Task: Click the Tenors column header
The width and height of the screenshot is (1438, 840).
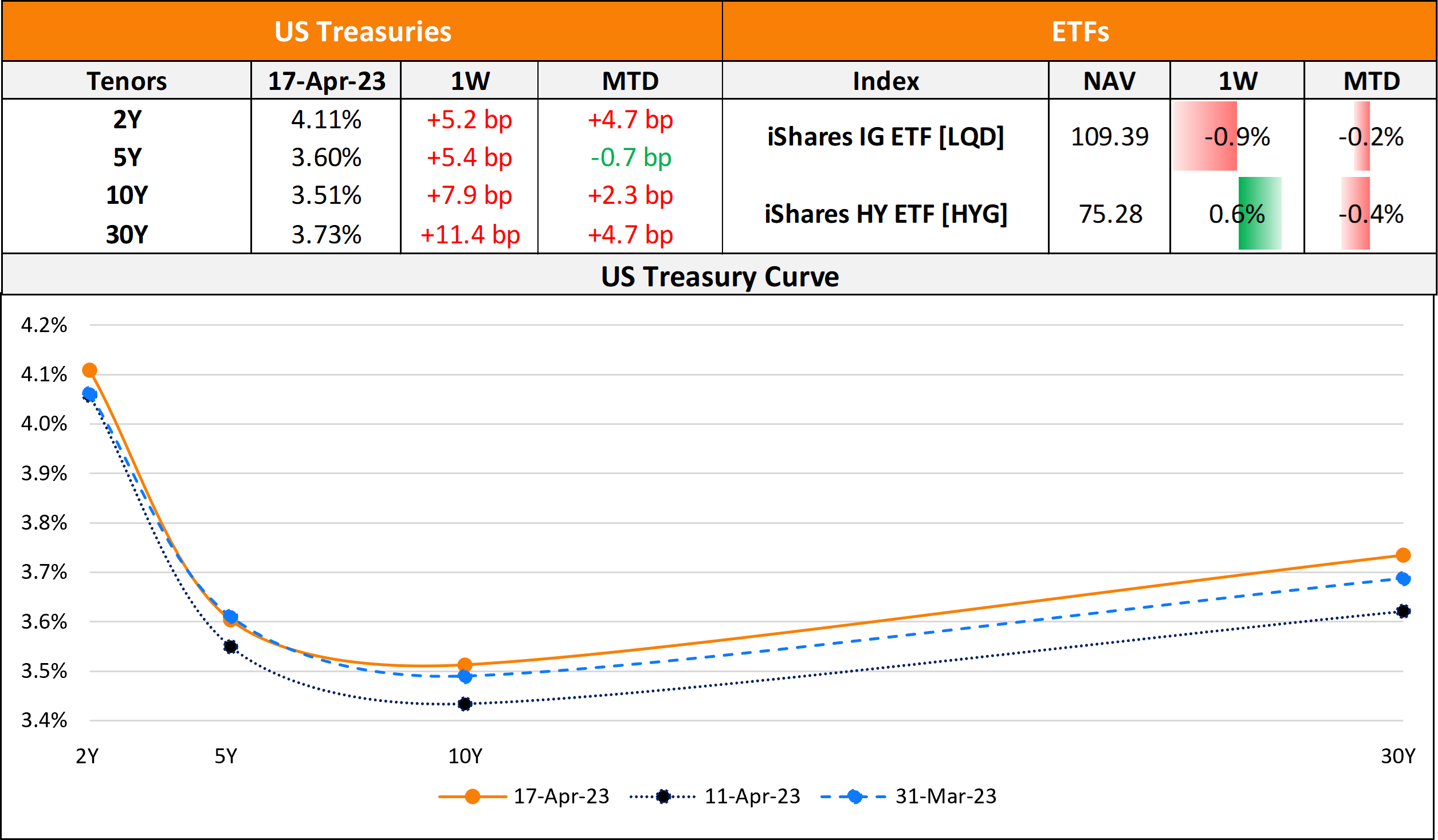Action: pos(127,81)
